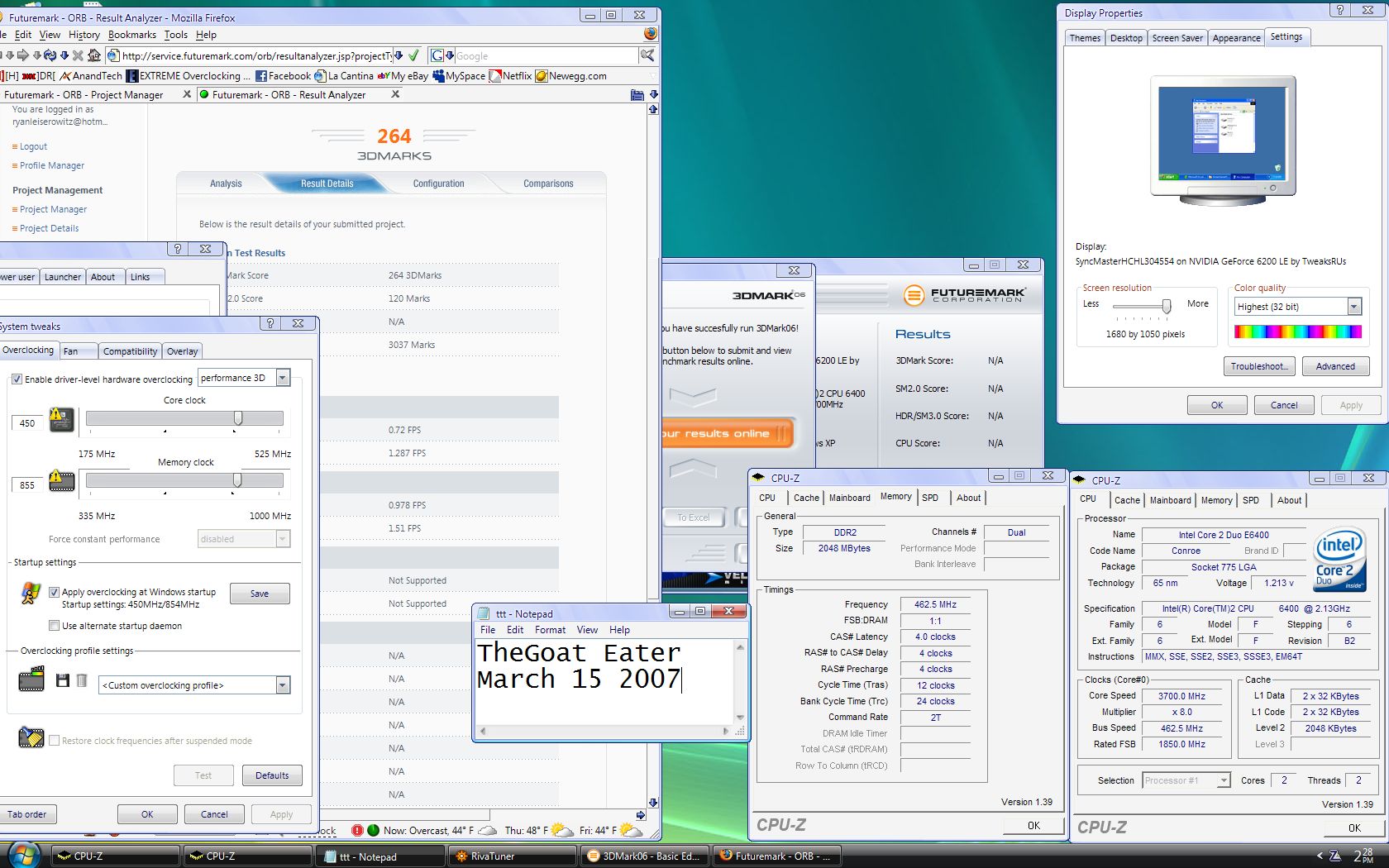The width and height of the screenshot is (1389, 868).
Task: Click the Screen resolution slider handle
Action: tap(1167, 307)
